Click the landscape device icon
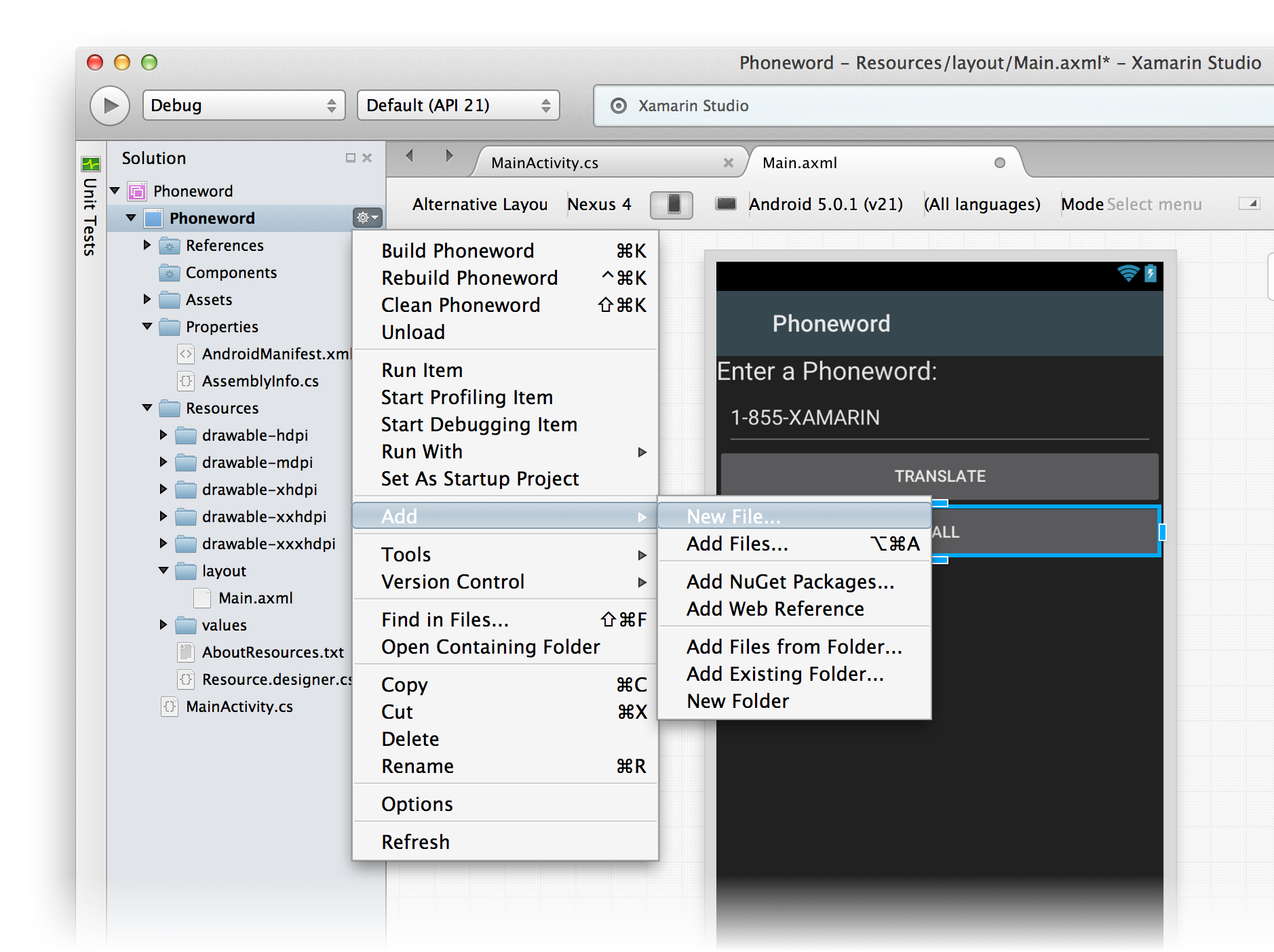1274x952 pixels. click(726, 204)
